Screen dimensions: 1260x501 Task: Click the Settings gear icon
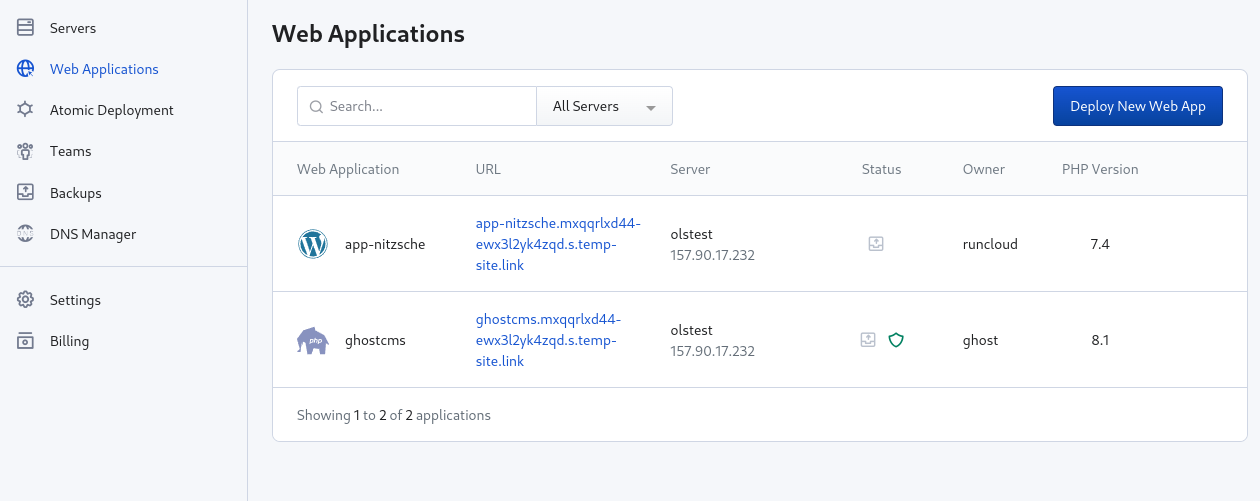(x=26, y=300)
